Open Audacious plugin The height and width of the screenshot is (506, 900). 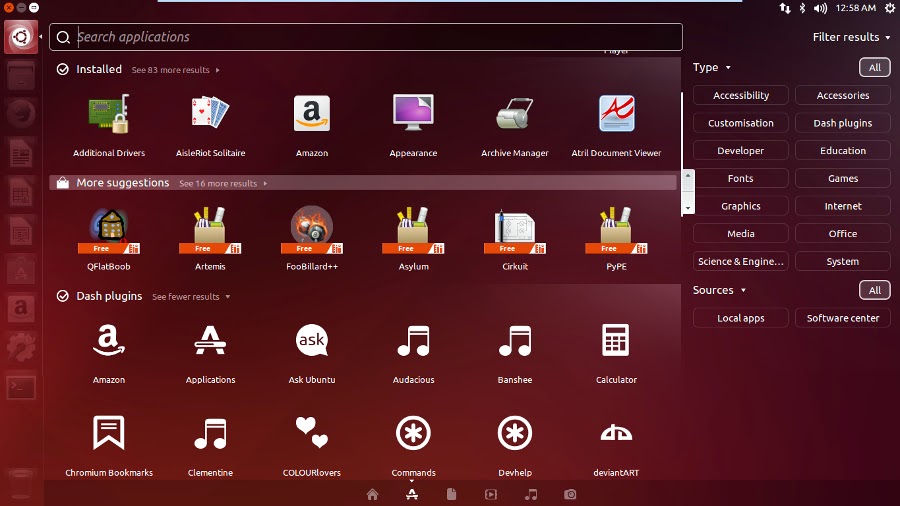[413, 352]
